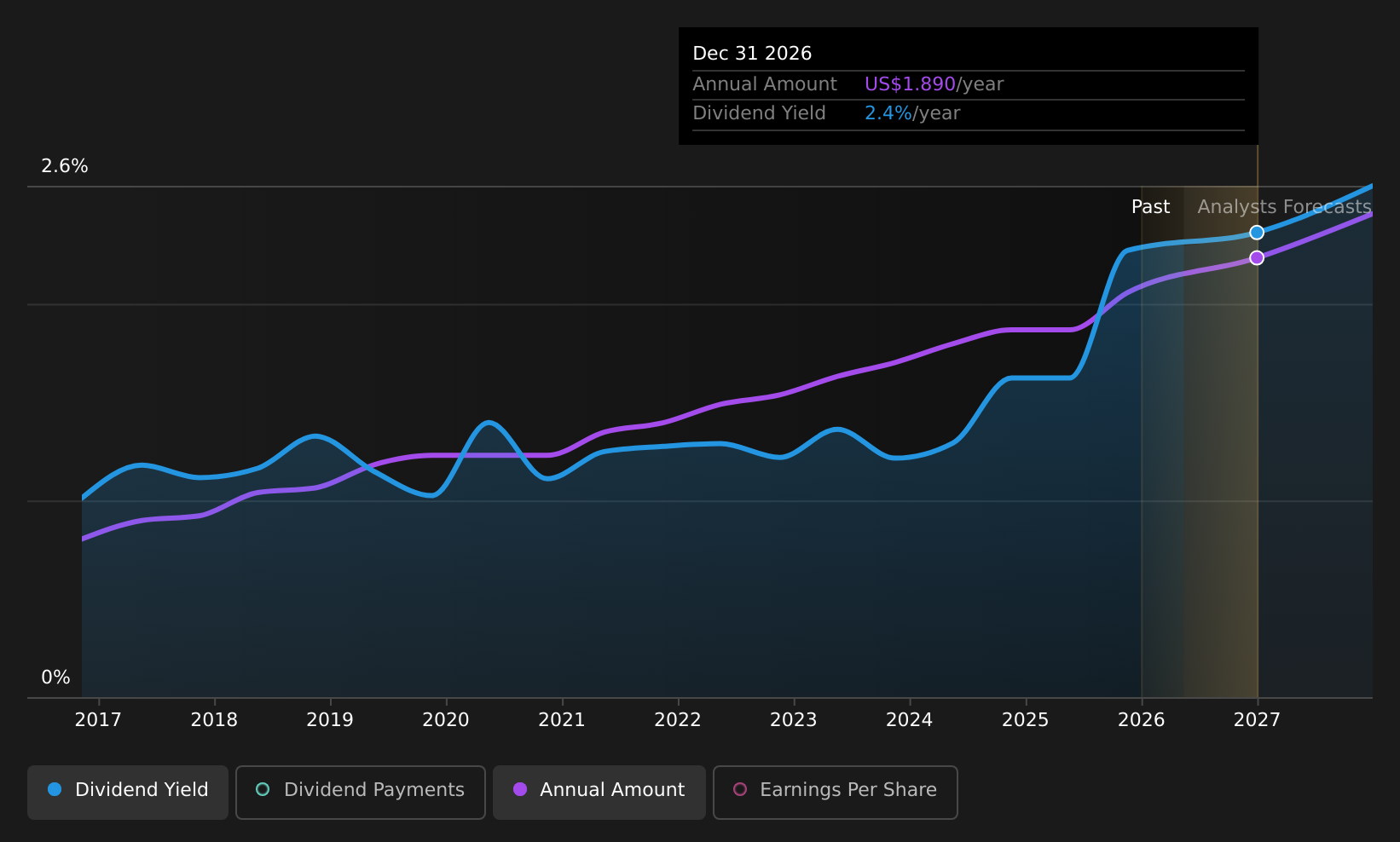Click the 2017 x-axis label
This screenshot has width=1400, height=842.
coord(98,720)
